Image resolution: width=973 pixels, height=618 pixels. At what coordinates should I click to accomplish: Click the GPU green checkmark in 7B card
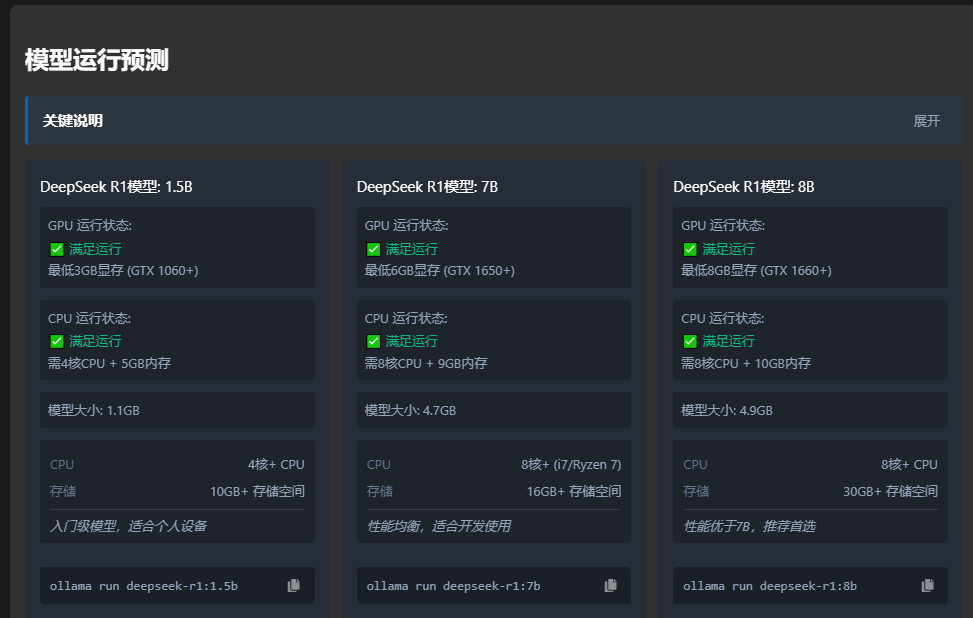point(373,249)
